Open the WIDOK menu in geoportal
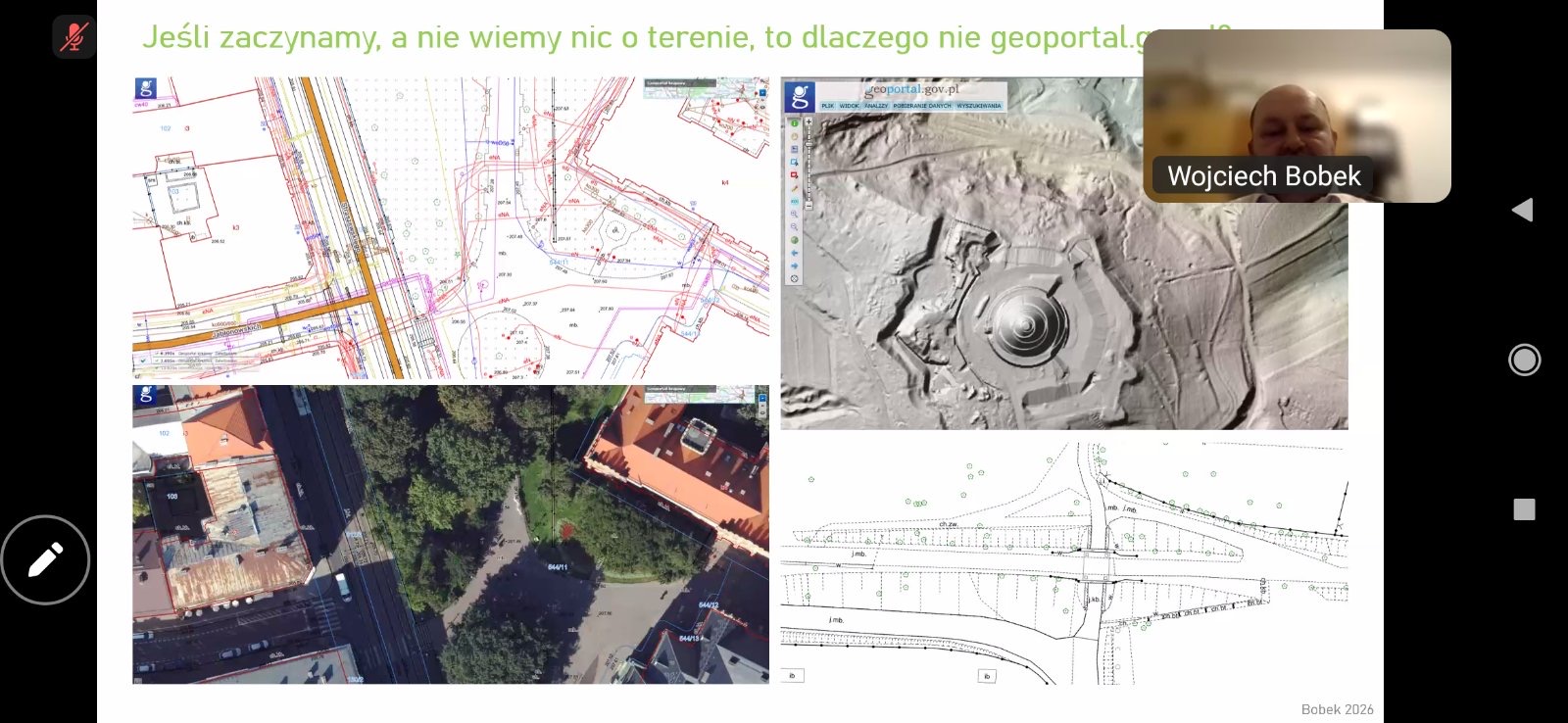 (849, 106)
